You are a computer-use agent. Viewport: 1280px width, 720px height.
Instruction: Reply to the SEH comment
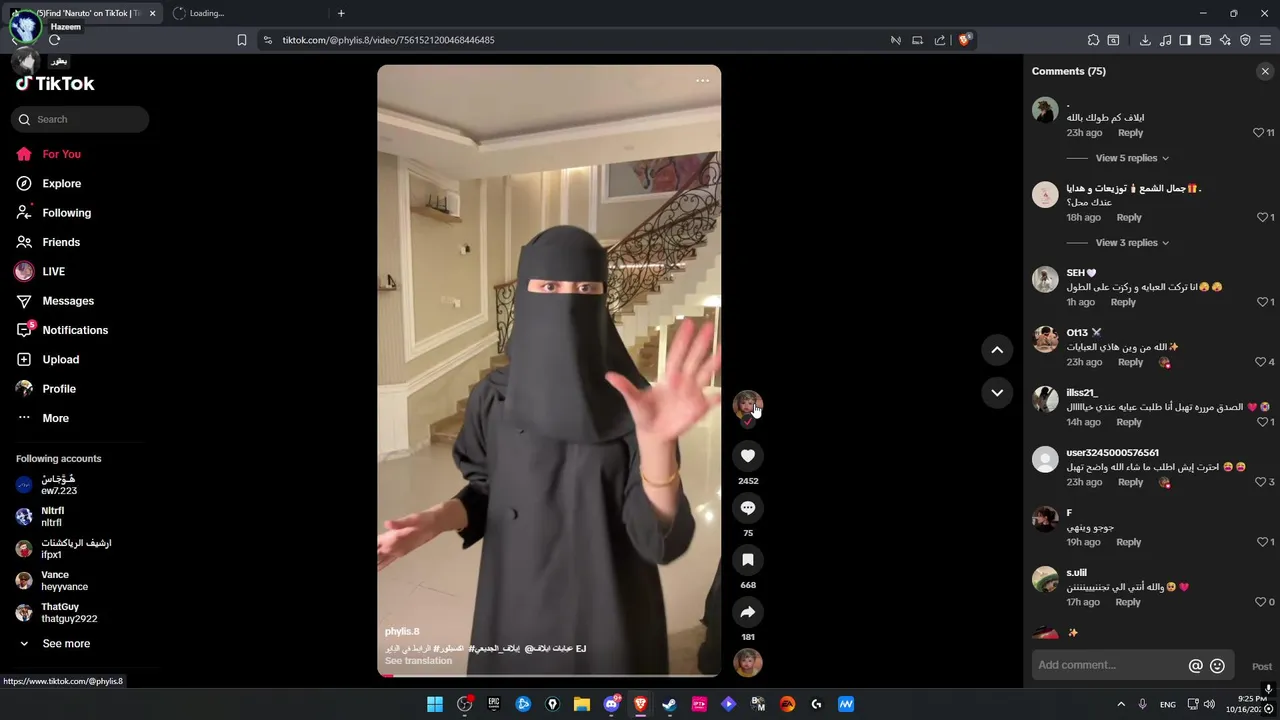click(x=1123, y=302)
